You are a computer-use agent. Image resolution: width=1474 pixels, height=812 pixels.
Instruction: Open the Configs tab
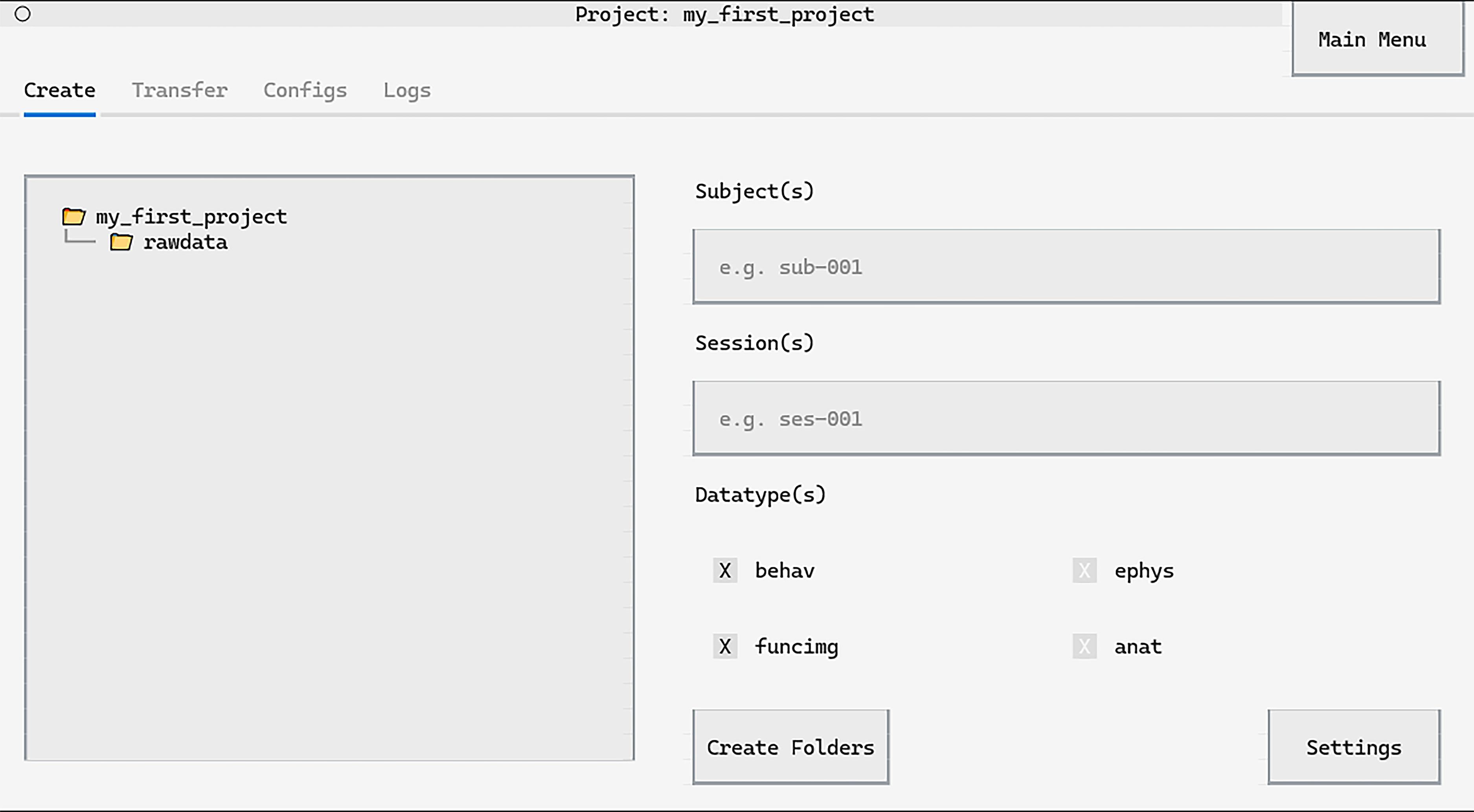click(305, 90)
